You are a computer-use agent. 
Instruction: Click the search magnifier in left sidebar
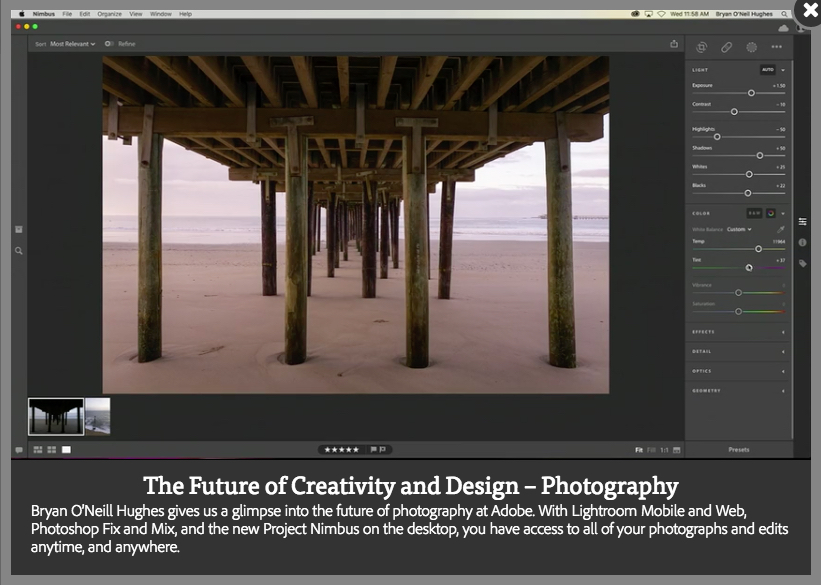click(19, 251)
